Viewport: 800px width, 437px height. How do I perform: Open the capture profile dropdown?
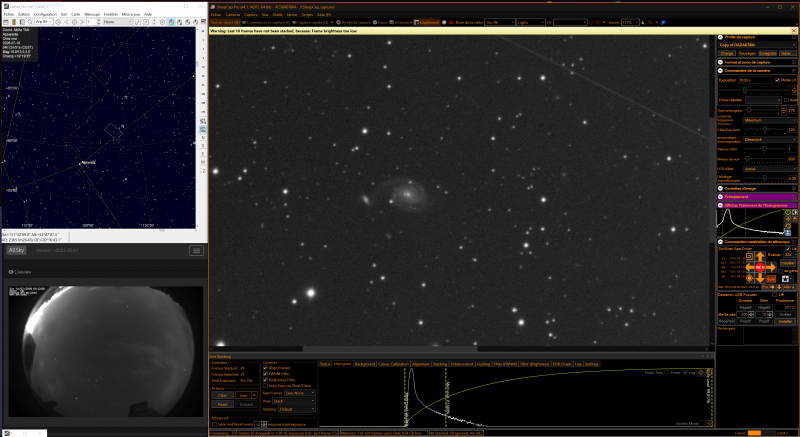tap(757, 45)
